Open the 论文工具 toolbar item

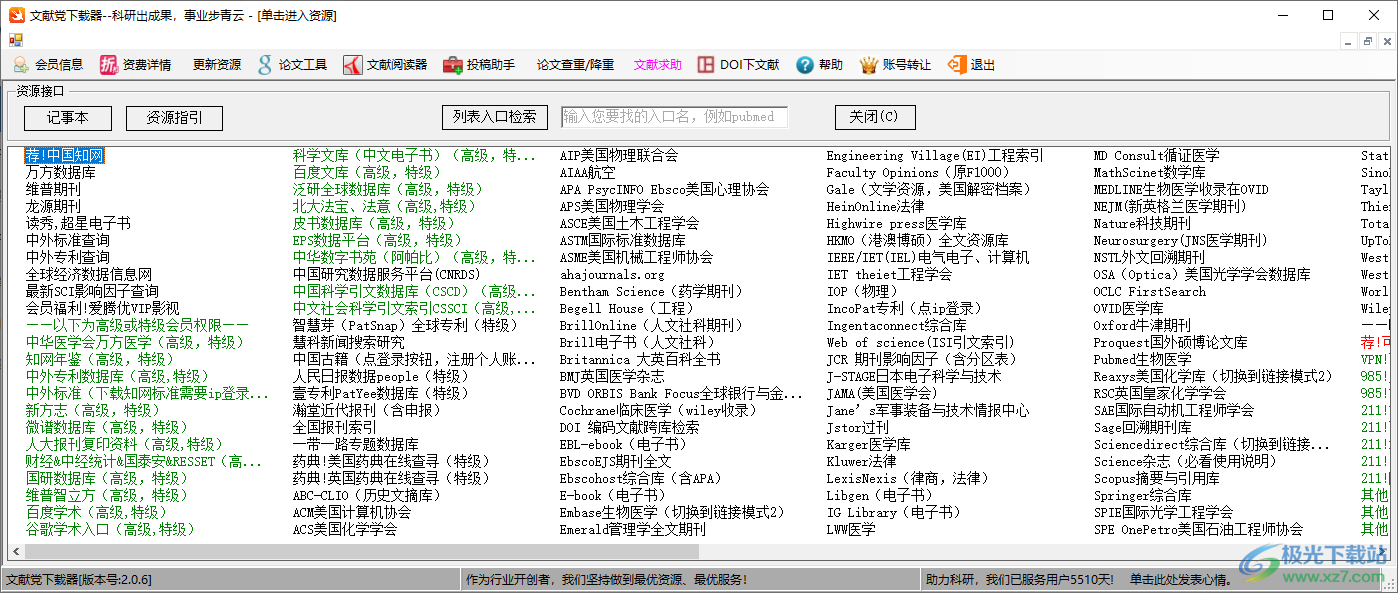(x=292, y=65)
